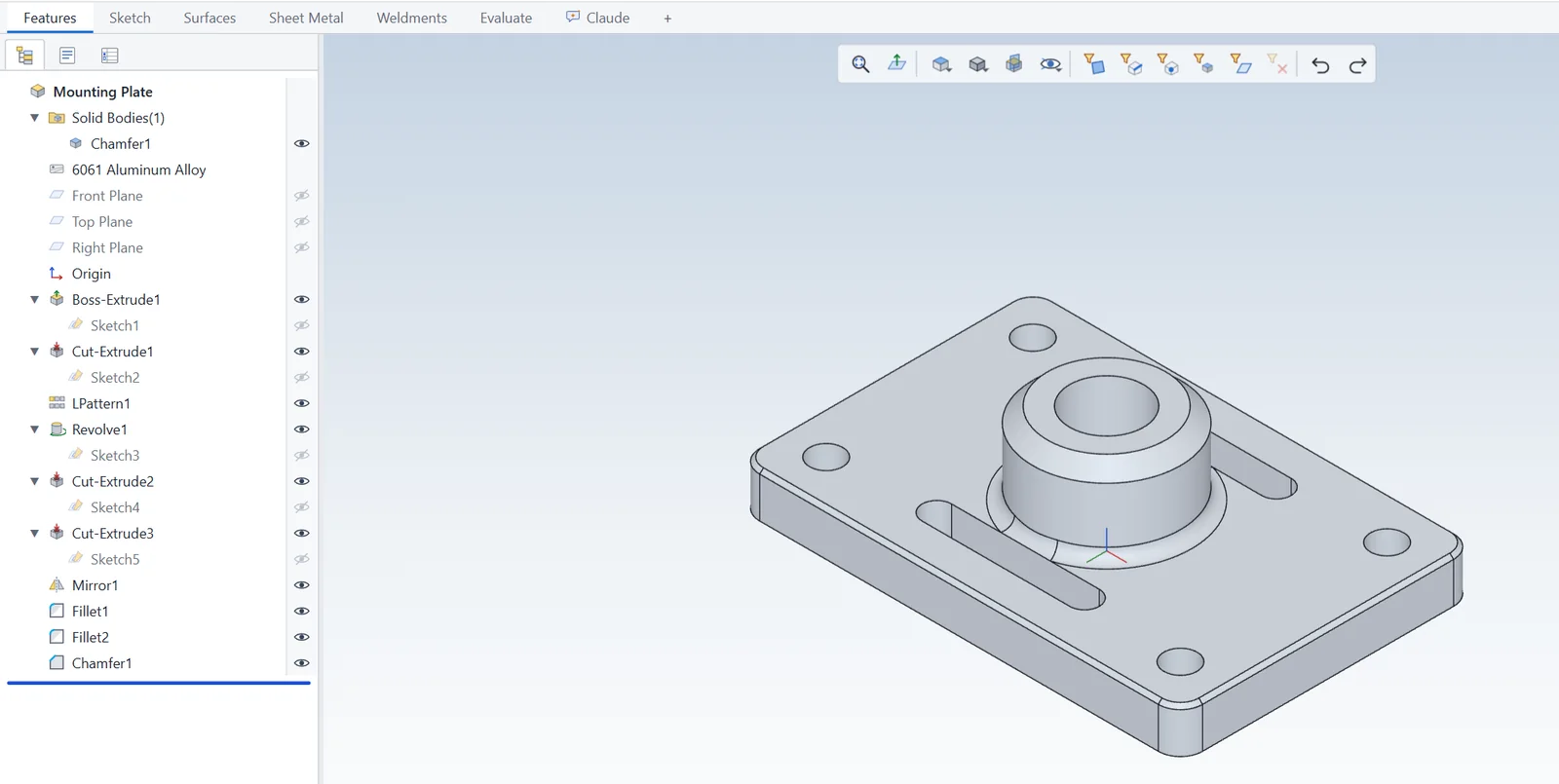This screenshot has width=1559, height=784.
Task: Select the vertex selection filter
Action: pyautogui.click(x=1167, y=64)
